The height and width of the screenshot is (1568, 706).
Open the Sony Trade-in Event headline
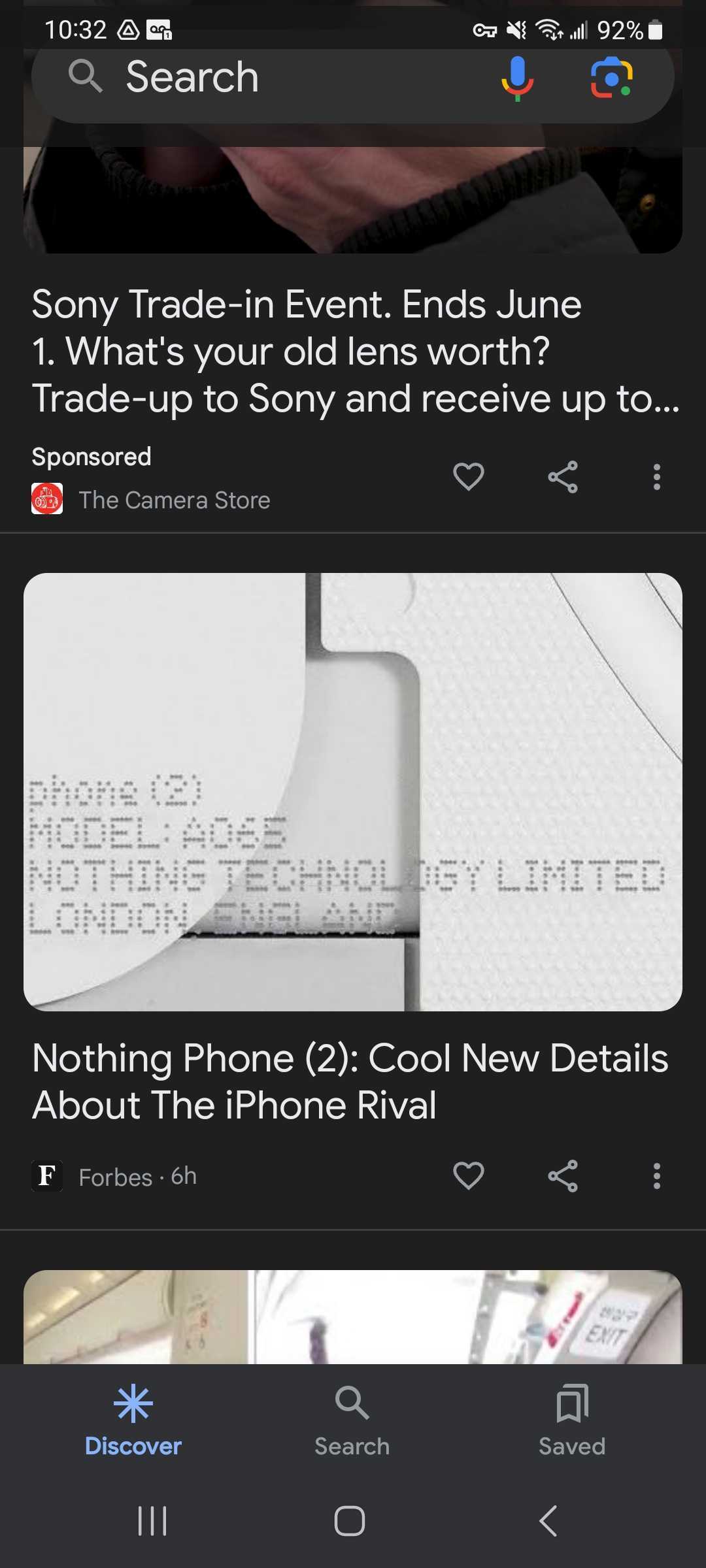point(356,351)
